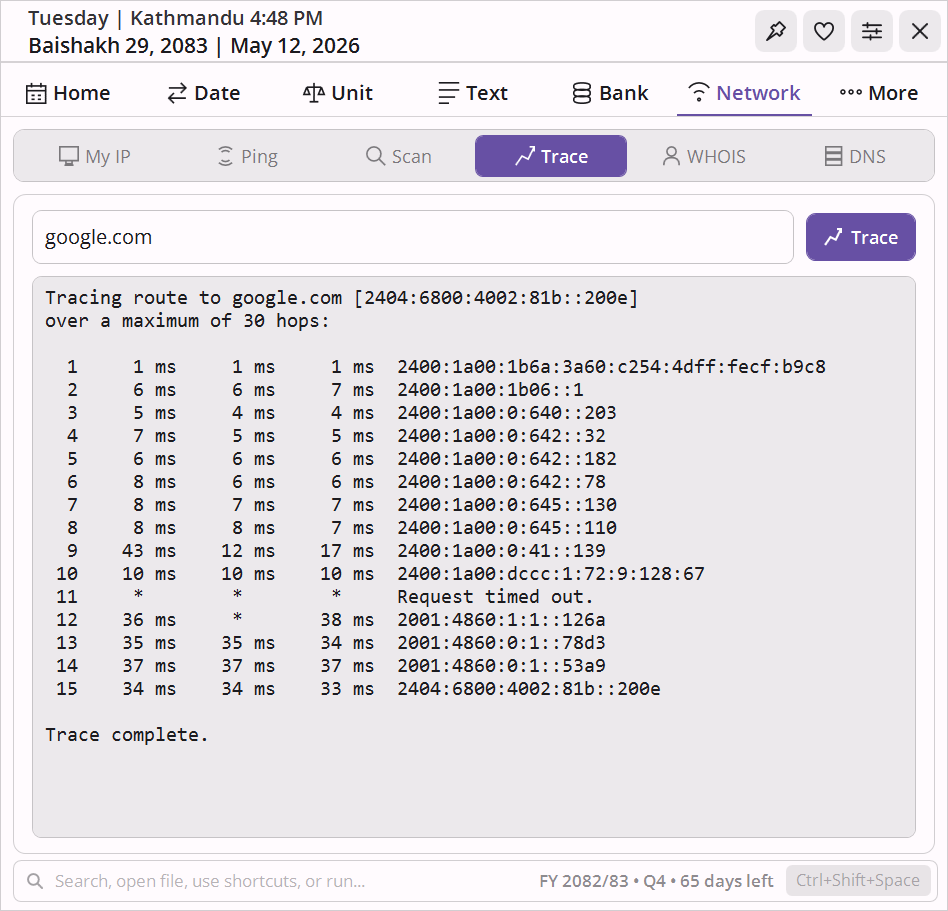Screen dimensions: 948x911
Task: Open the Home tab
Action: tap(68, 93)
